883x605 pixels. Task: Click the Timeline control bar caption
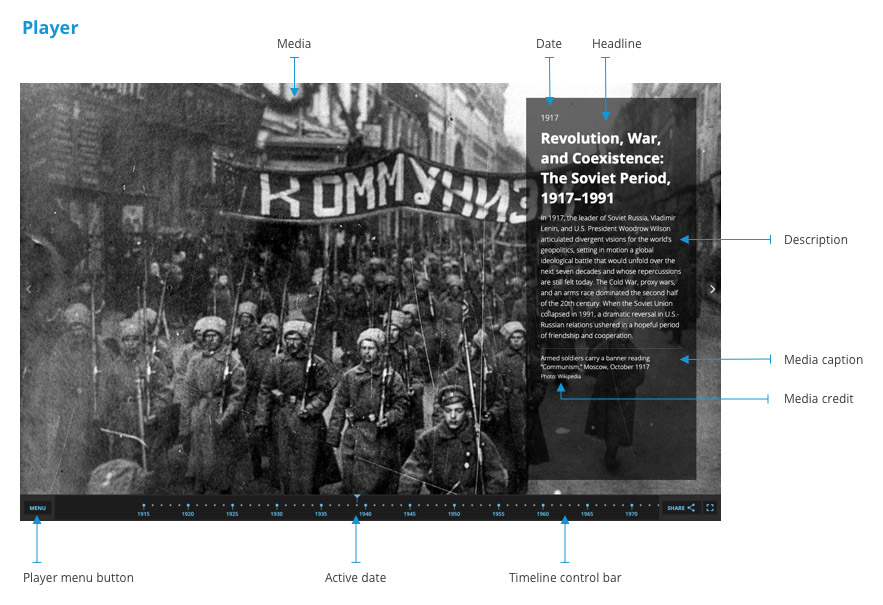coord(565,577)
